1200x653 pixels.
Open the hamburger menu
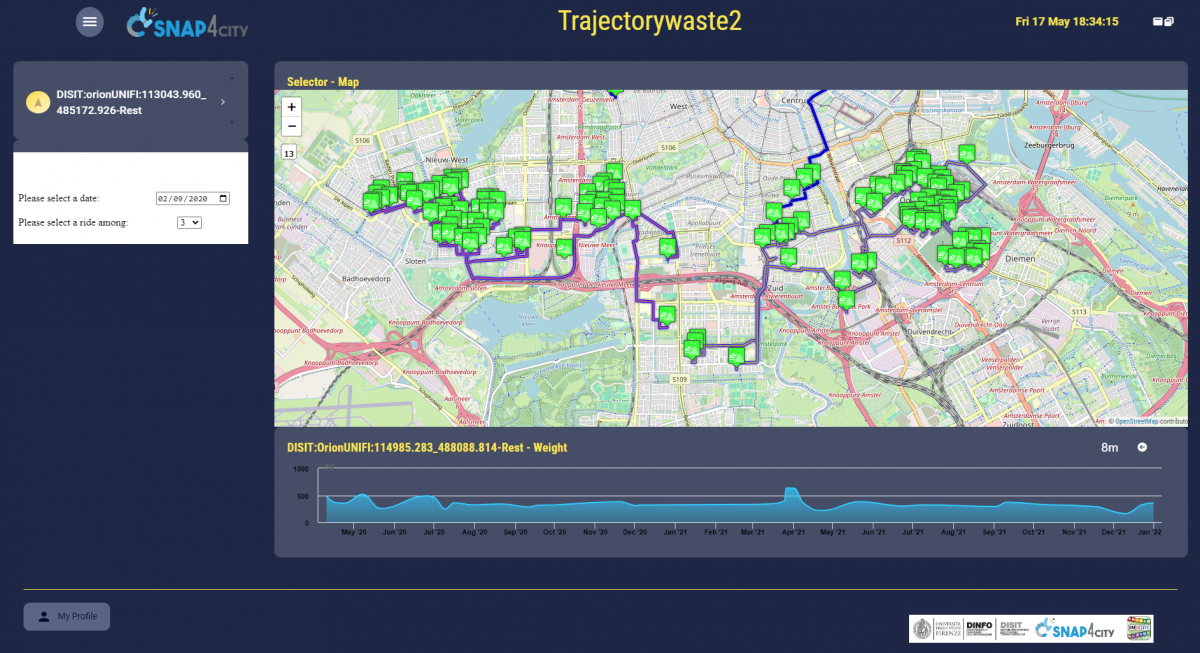pos(90,21)
